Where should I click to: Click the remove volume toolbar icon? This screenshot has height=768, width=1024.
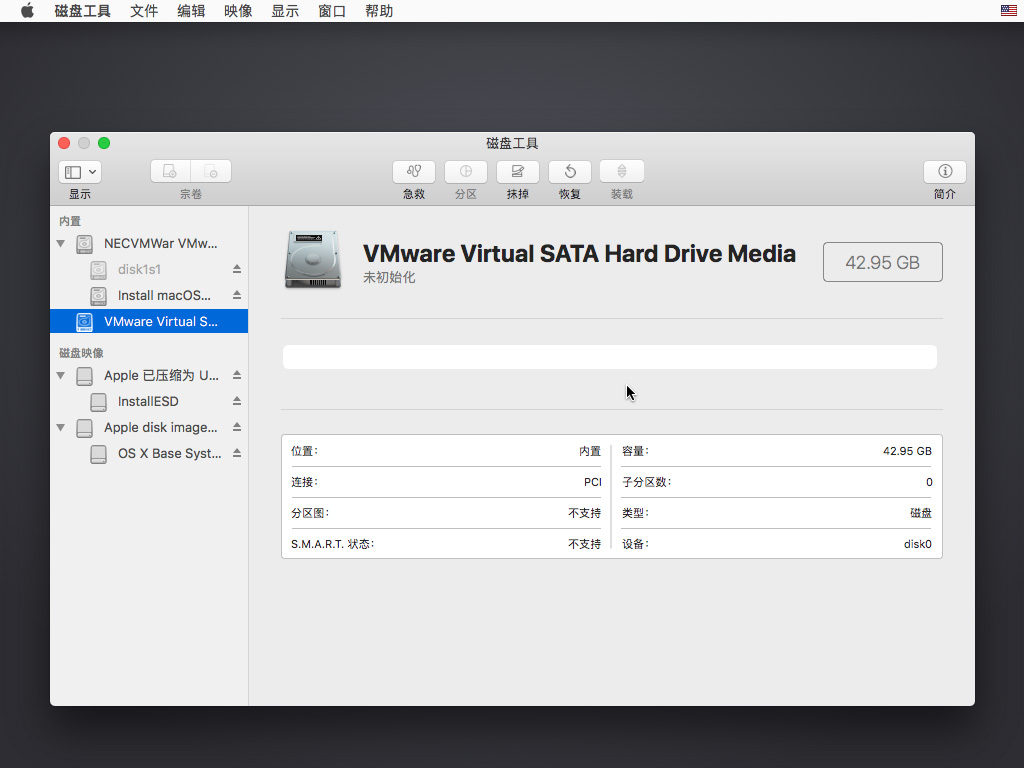(211, 172)
